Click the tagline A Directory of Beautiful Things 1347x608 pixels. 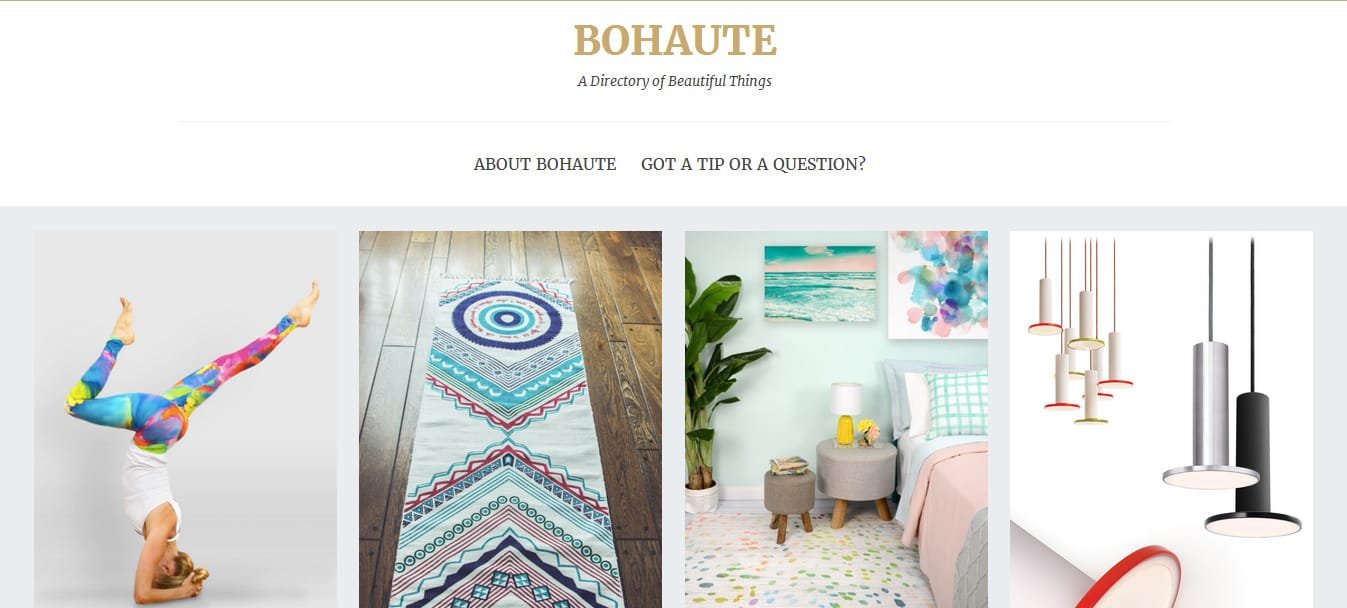(x=674, y=81)
